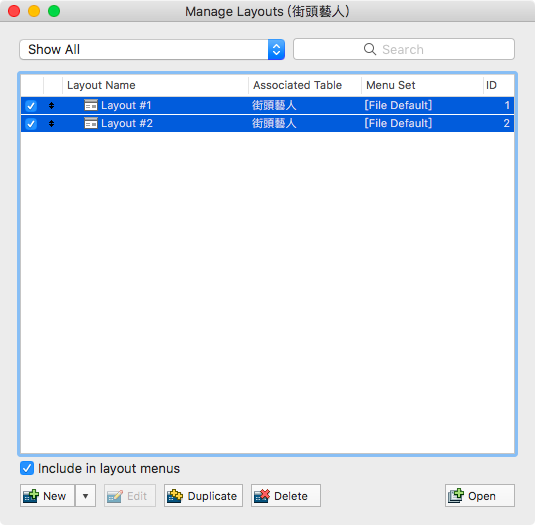Viewport: 535px width, 525px height.
Task: Minimize the Manage Layouts window
Action: (34, 11)
